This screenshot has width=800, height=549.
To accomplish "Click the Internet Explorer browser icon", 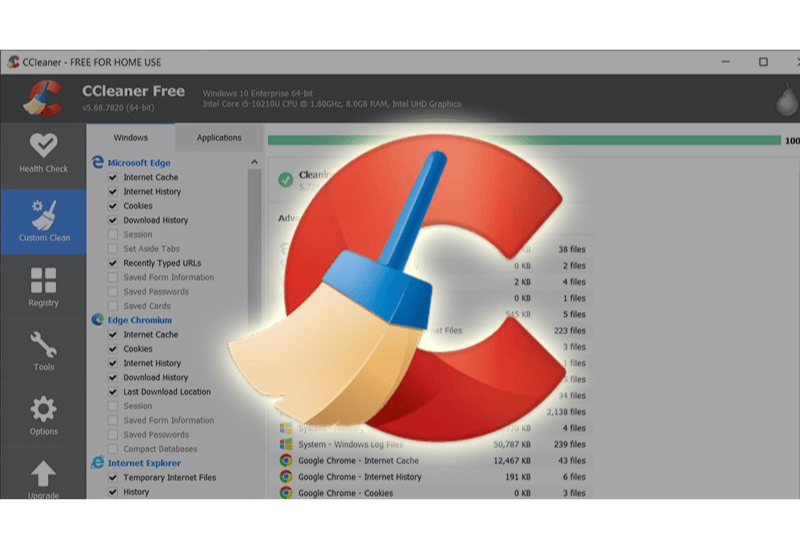I will coord(97,462).
